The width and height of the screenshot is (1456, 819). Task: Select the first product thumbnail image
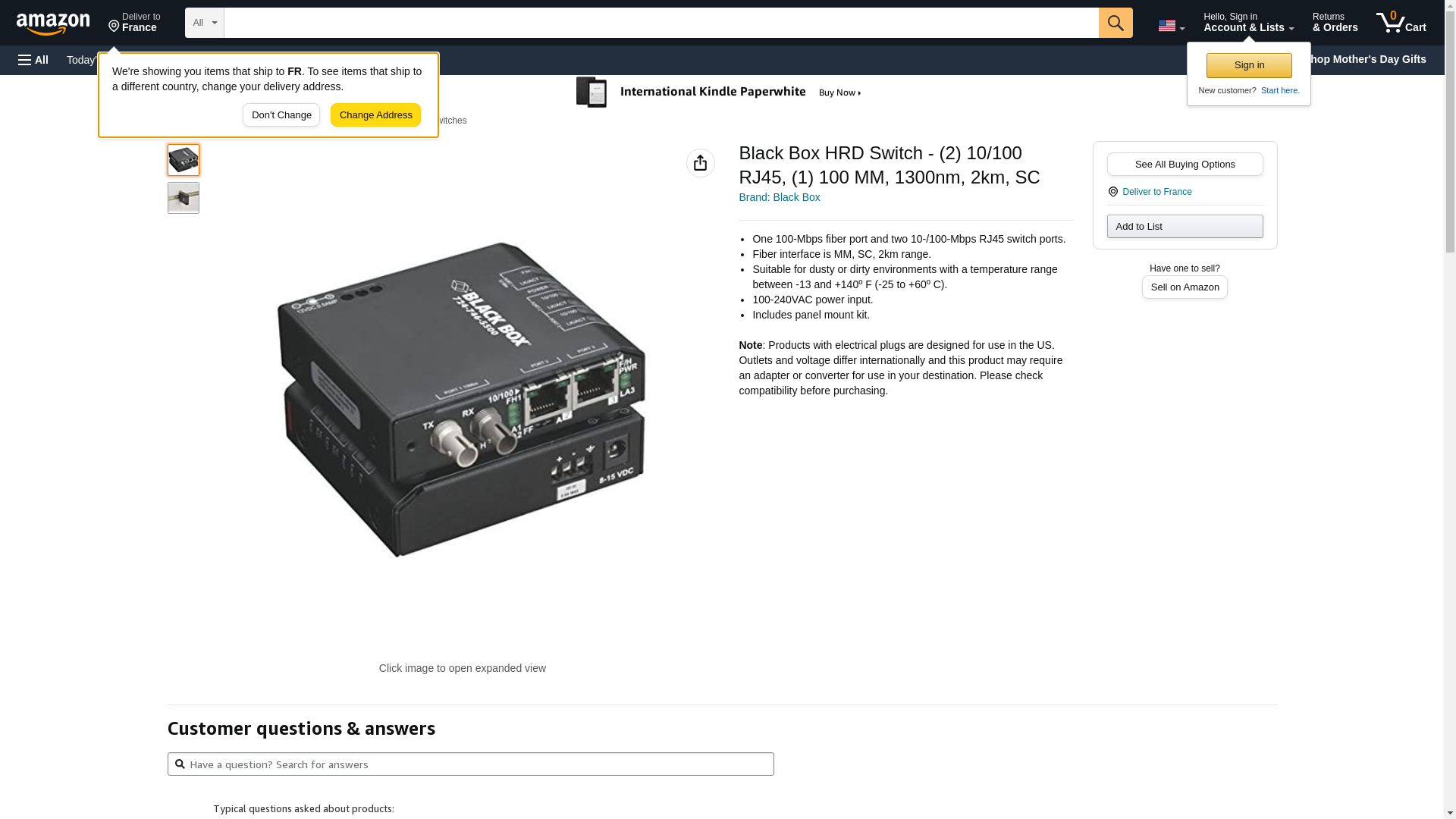[184, 160]
